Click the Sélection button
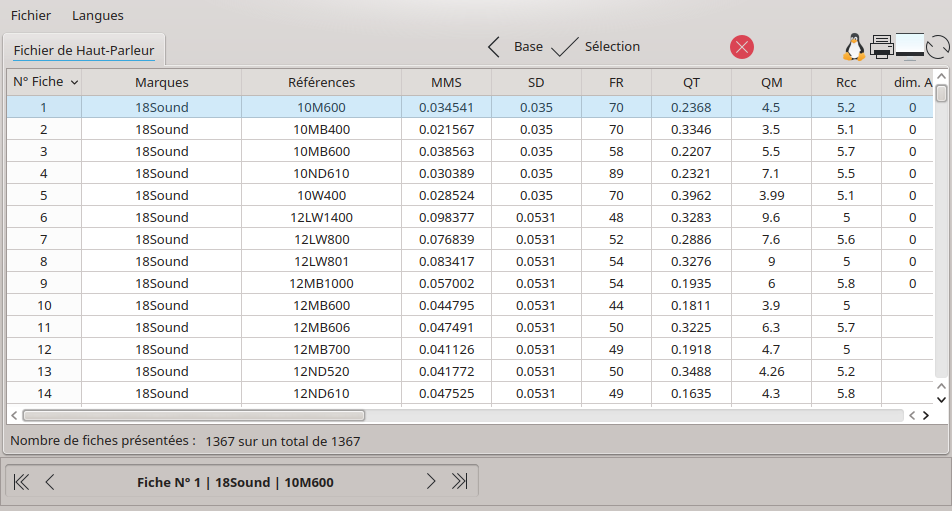The height and width of the screenshot is (511, 952). (x=612, y=47)
